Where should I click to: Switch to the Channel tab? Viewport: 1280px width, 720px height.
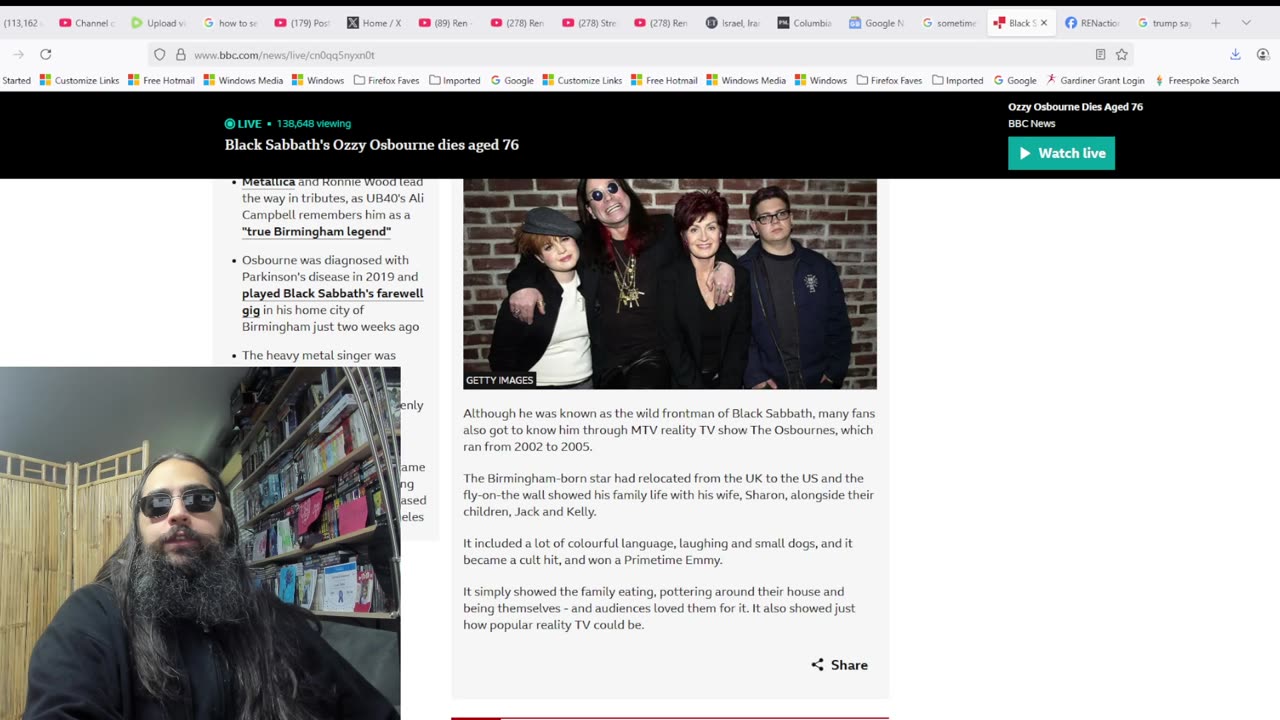click(x=87, y=23)
